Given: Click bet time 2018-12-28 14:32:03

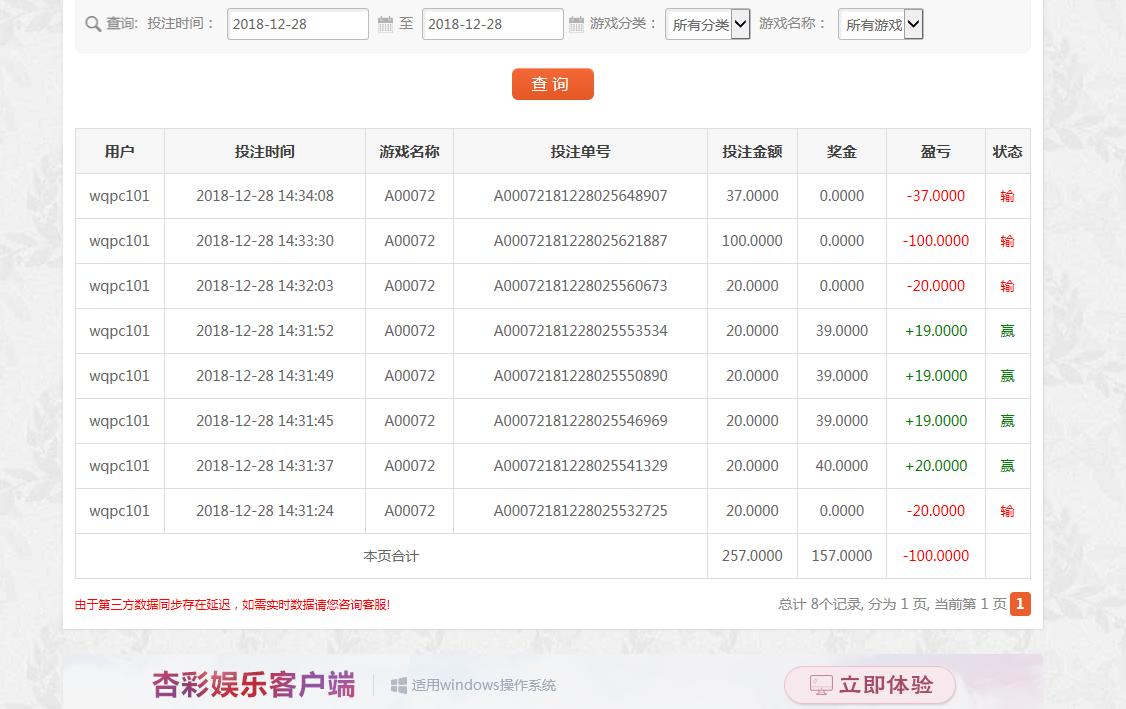Looking at the screenshot, I should click(265, 286).
